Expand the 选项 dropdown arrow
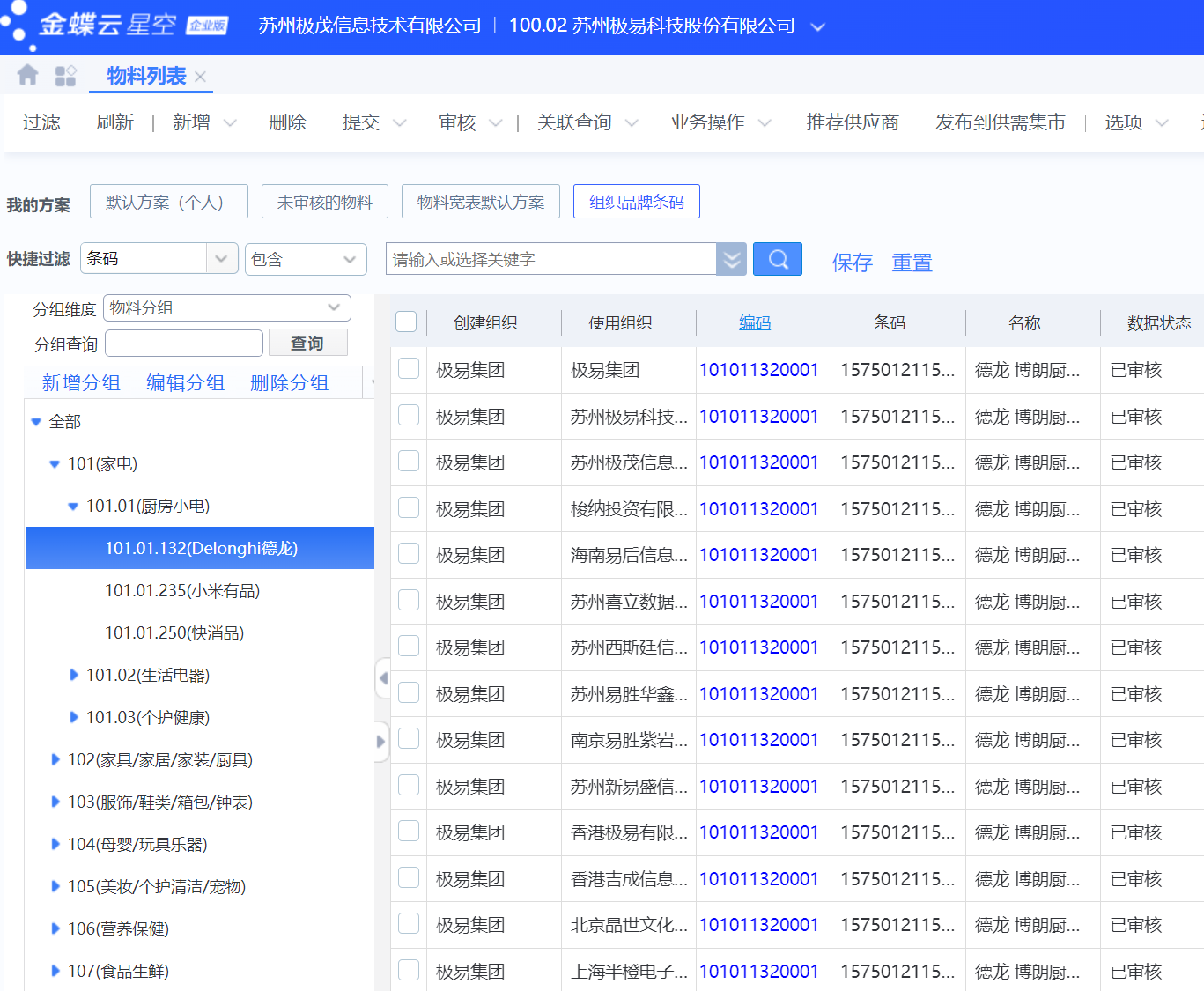This screenshot has height=991, width=1204. [x=1162, y=123]
